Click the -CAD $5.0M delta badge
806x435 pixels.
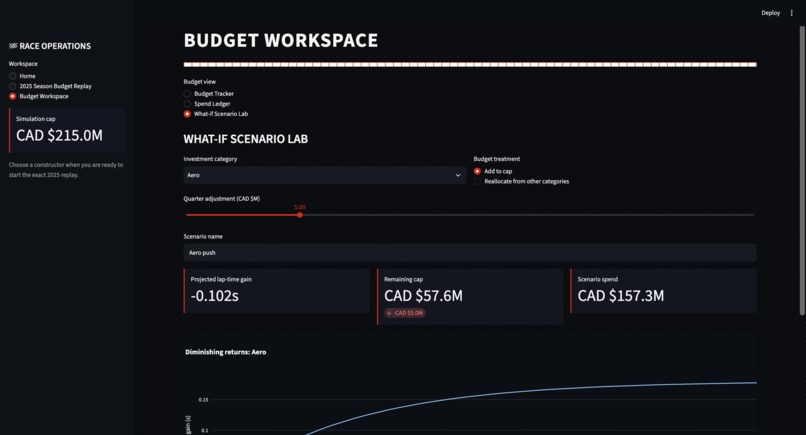(x=405, y=313)
